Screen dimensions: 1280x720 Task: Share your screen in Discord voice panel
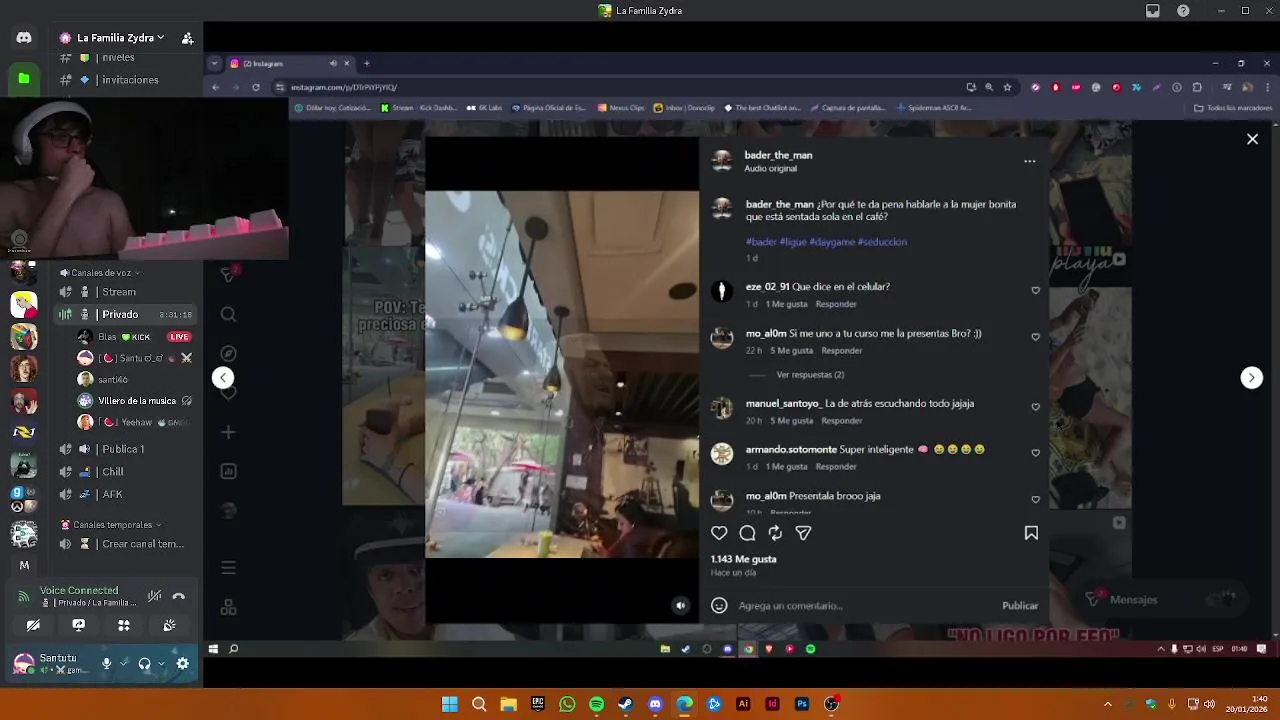tap(79, 625)
